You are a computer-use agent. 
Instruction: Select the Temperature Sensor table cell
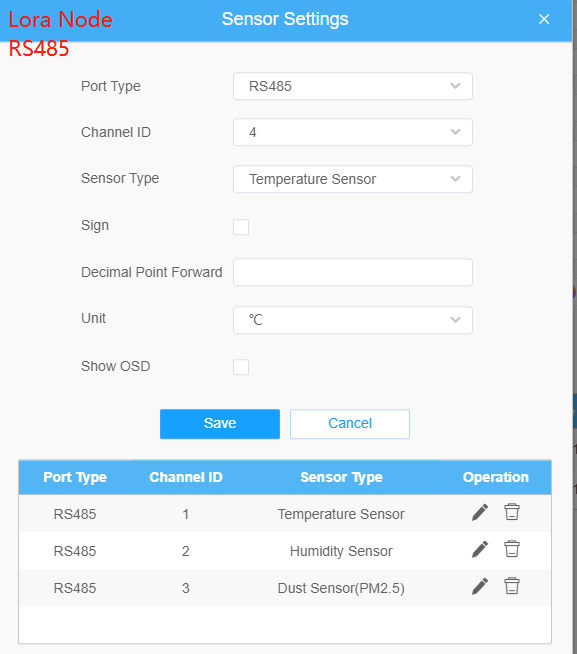[341, 514]
